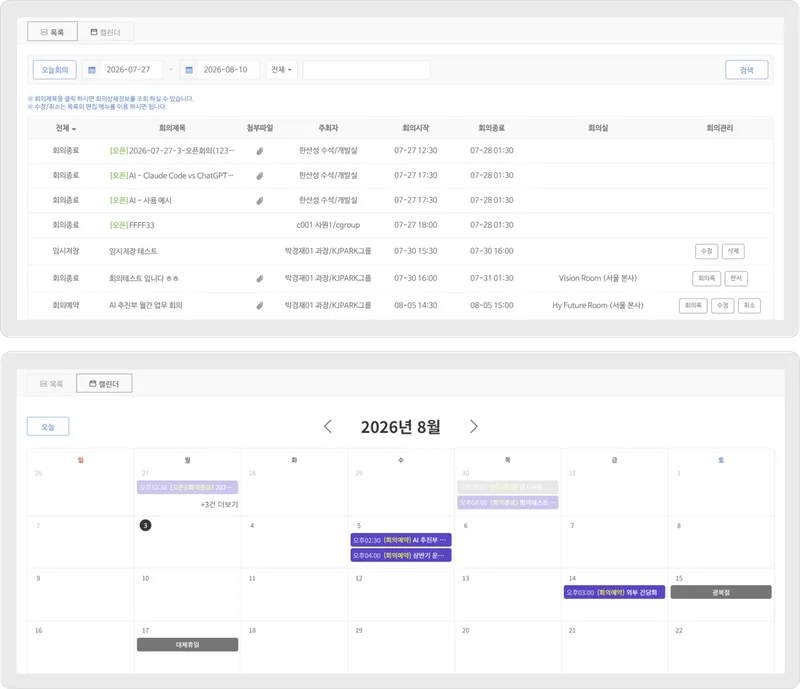Open attachment of 2026-07-27-3-오픈회의 row
This screenshot has width=800, height=689.
pyautogui.click(x=260, y=151)
